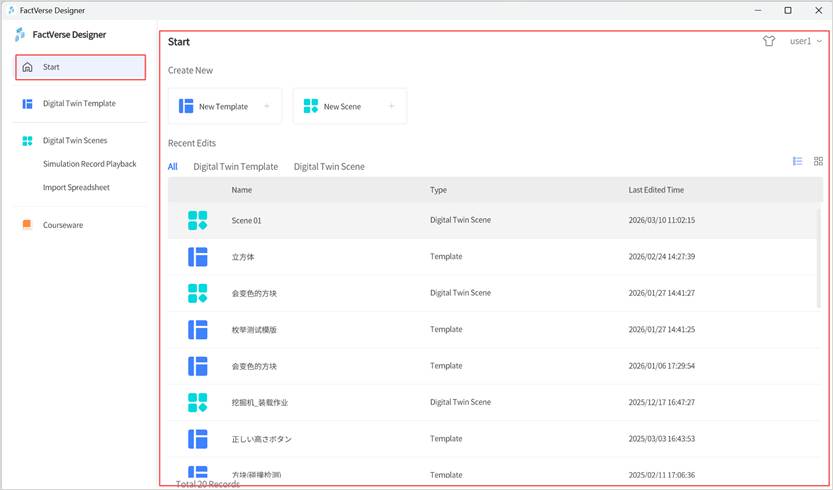Screen dimensions: 833x490
Task: Click the Courseware sidebar icon
Action: [27, 225]
